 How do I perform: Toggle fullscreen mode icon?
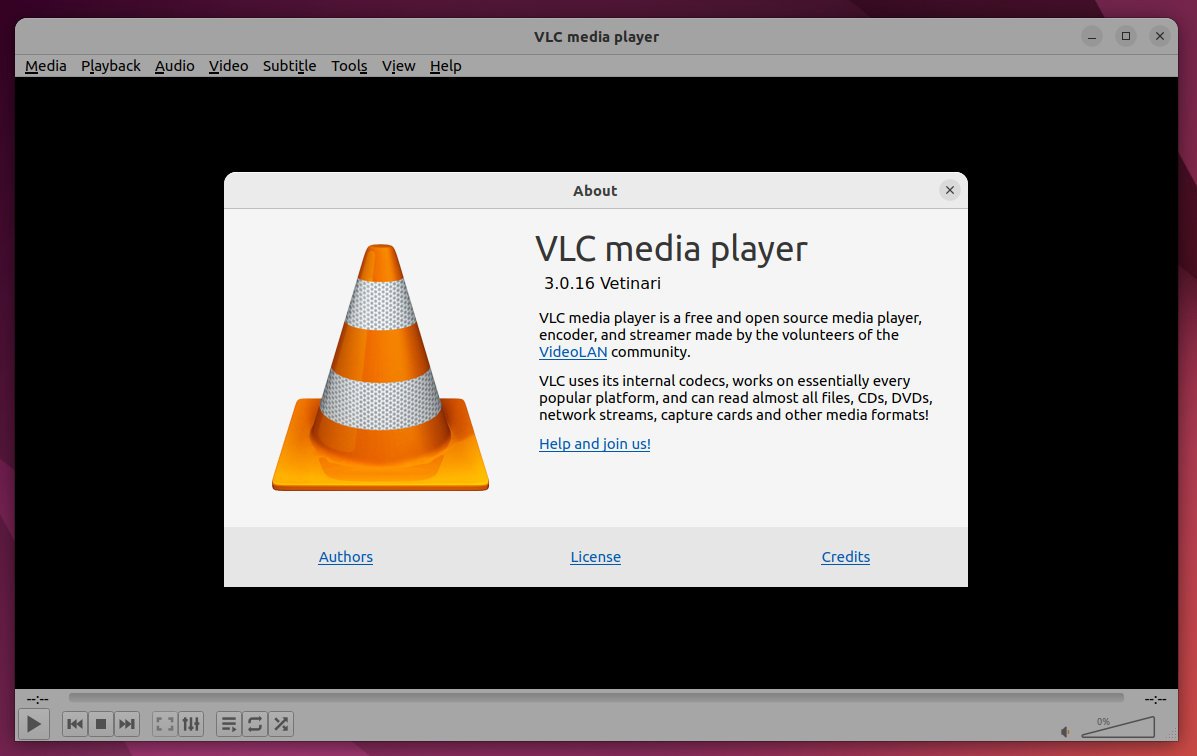[165, 723]
